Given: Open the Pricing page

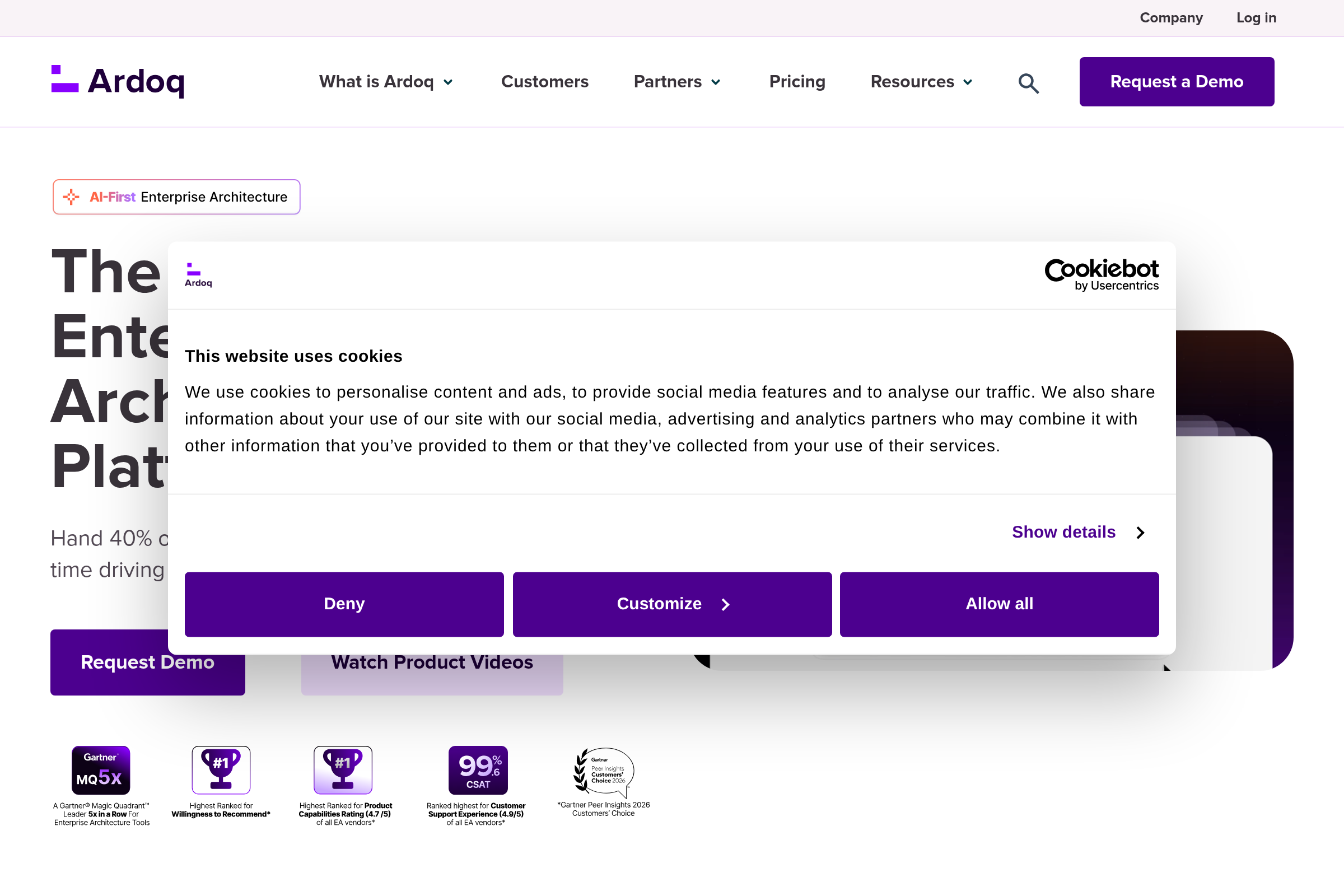Looking at the screenshot, I should [x=796, y=82].
